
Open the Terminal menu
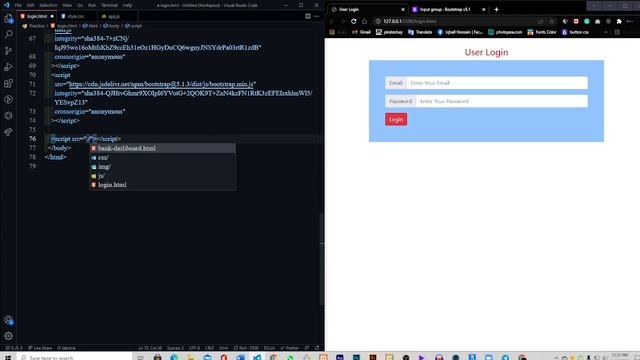(109, 5)
